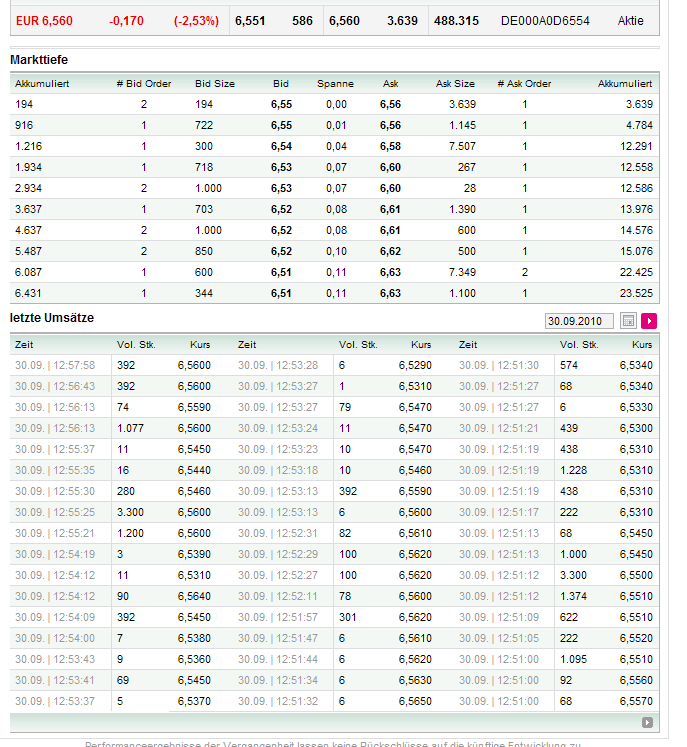Click the '# Bid Order' column header
Screen dimensions: 687x747
pyautogui.click(x=144, y=83)
